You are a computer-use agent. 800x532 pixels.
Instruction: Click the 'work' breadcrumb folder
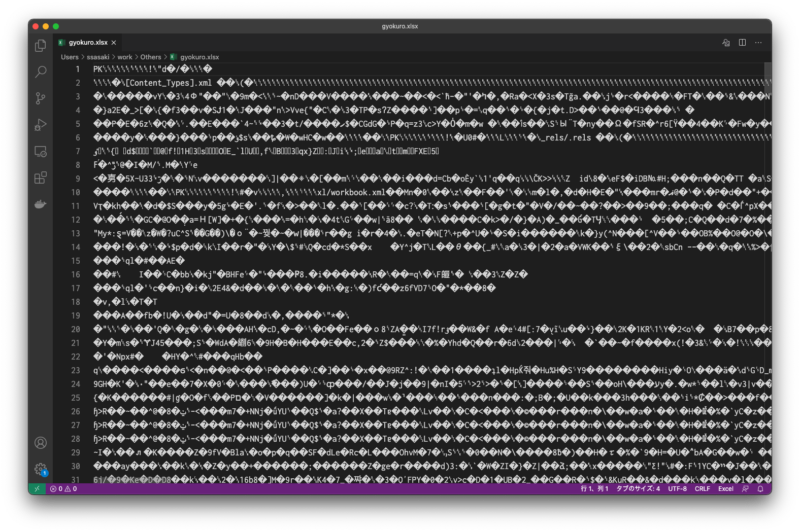click(124, 57)
